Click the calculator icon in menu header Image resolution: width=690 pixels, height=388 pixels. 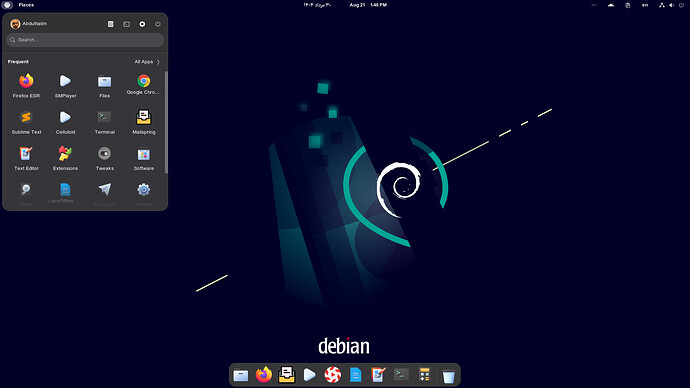pyautogui.click(x=110, y=24)
